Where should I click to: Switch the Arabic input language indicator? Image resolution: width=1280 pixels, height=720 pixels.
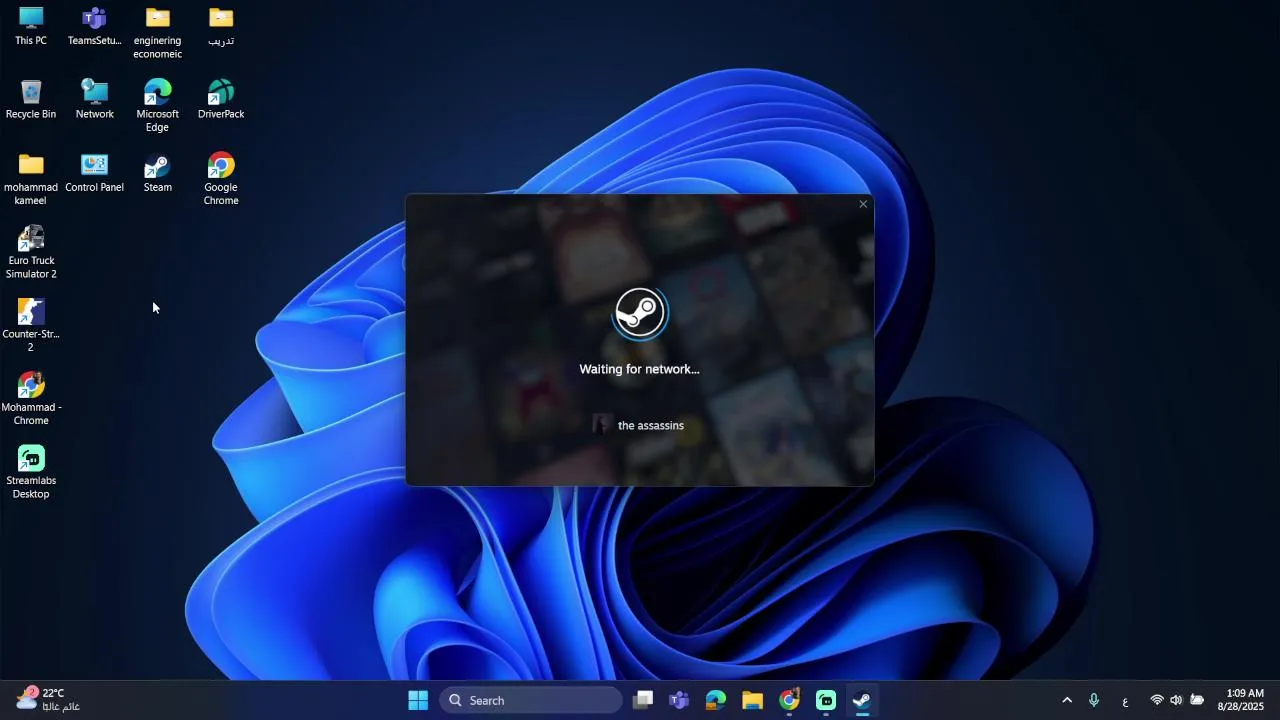coord(1125,701)
